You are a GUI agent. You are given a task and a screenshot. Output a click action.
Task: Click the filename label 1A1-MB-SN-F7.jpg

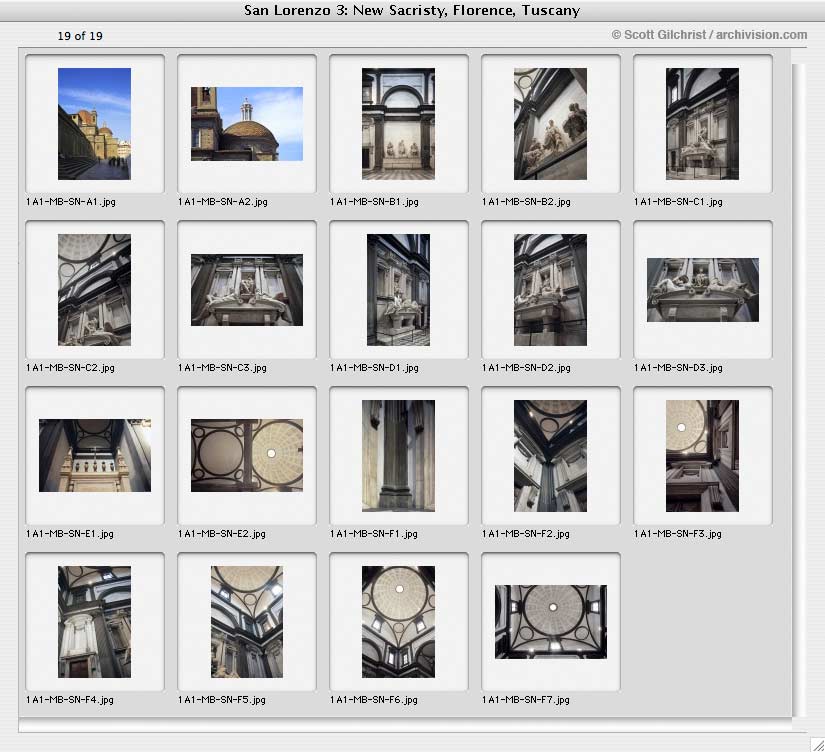[x=526, y=700]
